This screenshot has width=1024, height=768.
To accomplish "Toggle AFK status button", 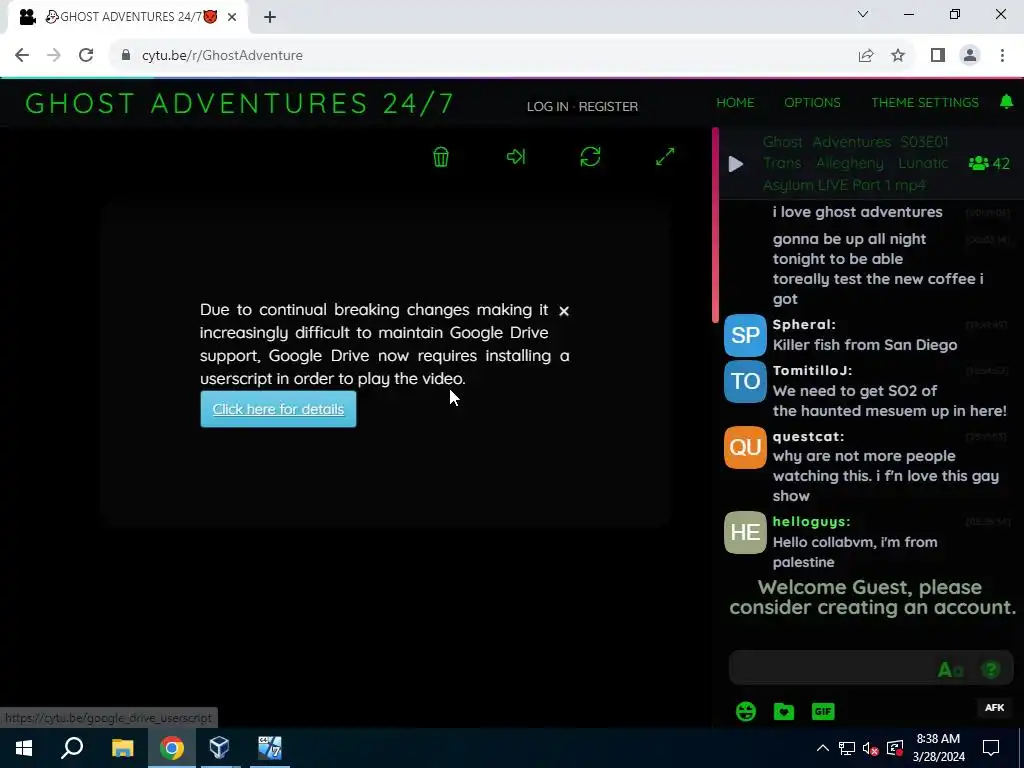I will [x=994, y=707].
